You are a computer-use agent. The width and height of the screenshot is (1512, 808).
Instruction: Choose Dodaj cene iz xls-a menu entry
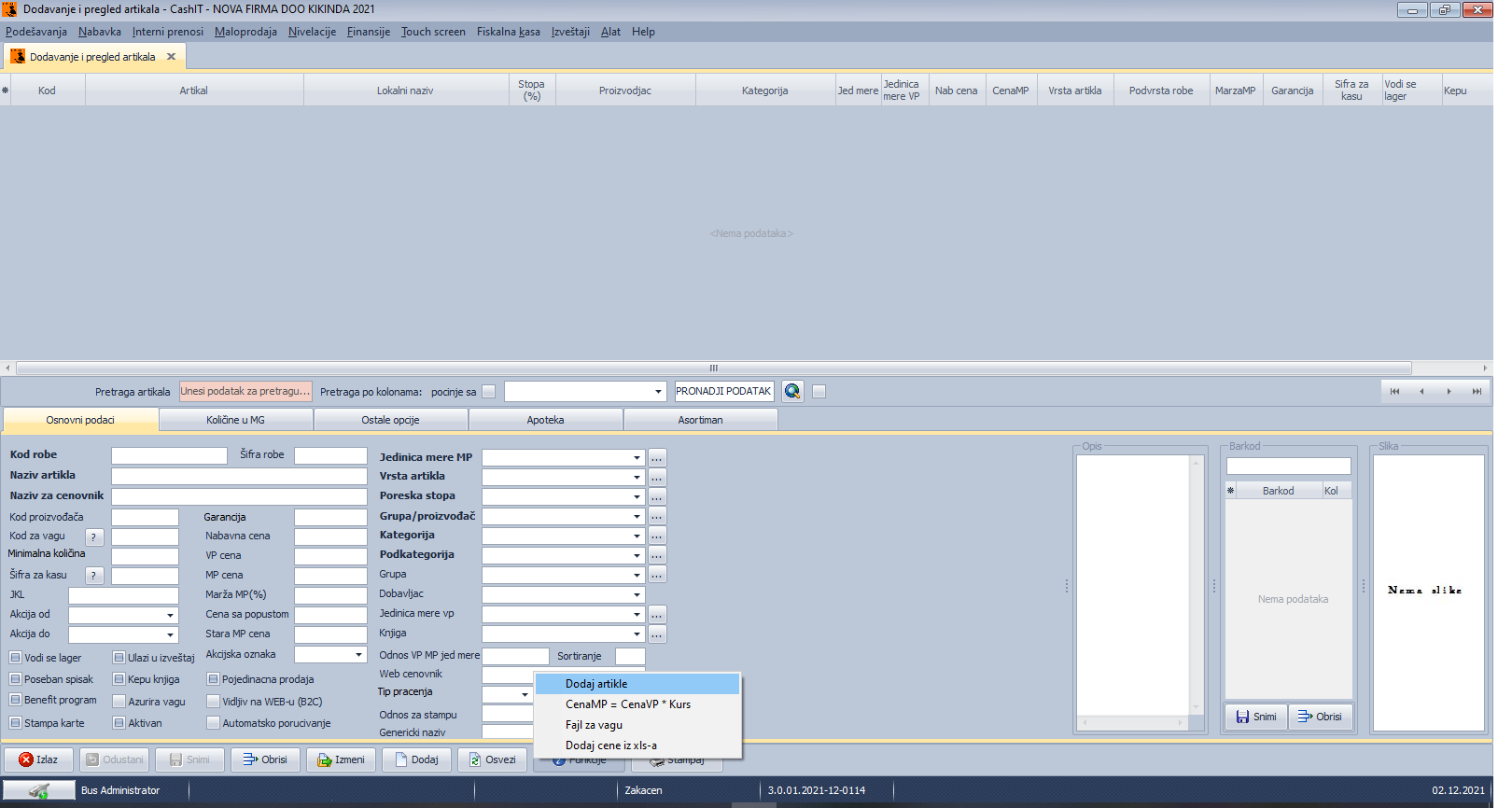pyautogui.click(x=637, y=745)
